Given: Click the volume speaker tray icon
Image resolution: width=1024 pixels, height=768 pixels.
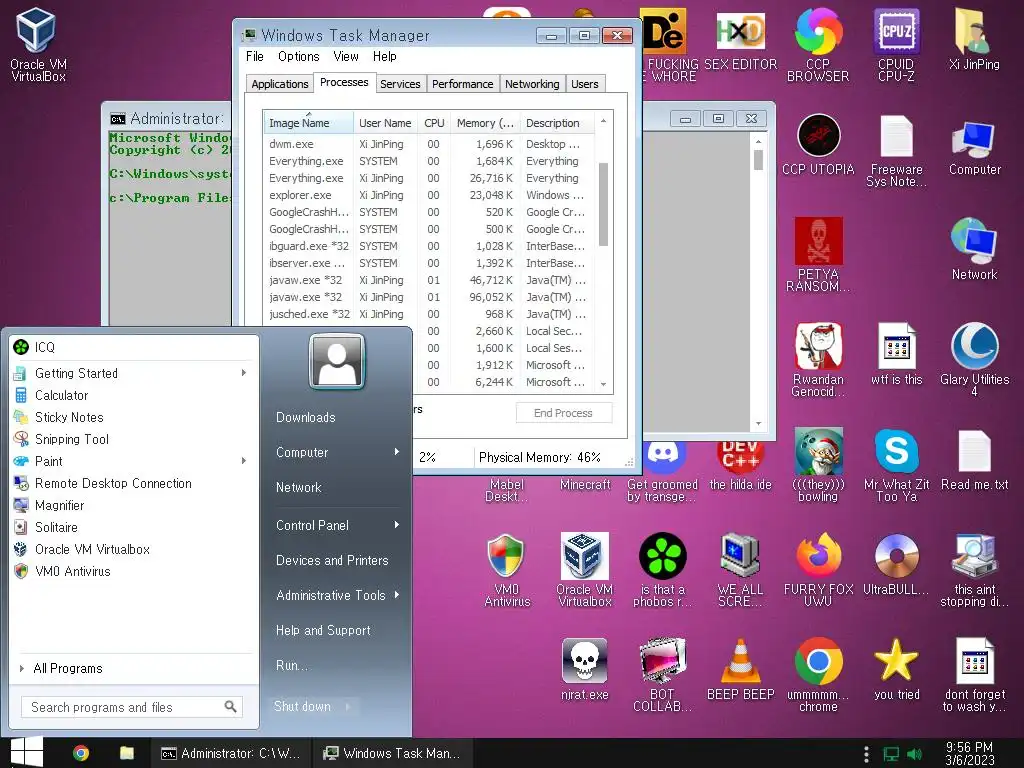Looking at the screenshot, I should [914, 754].
